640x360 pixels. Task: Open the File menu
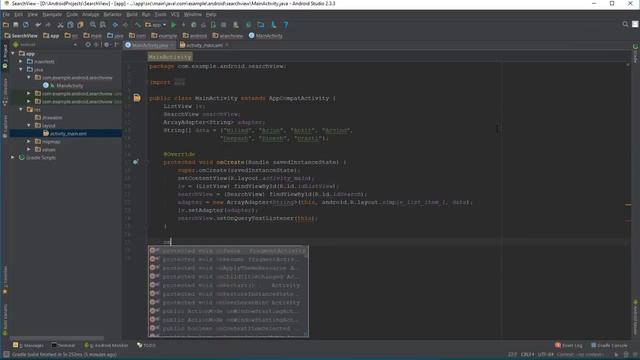(x=6, y=14)
